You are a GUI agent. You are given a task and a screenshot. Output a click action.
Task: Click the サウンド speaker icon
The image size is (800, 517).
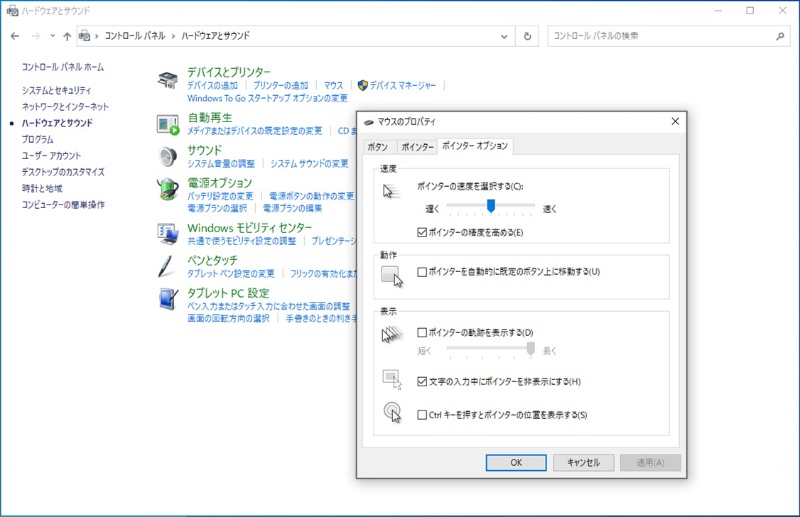click(x=168, y=157)
